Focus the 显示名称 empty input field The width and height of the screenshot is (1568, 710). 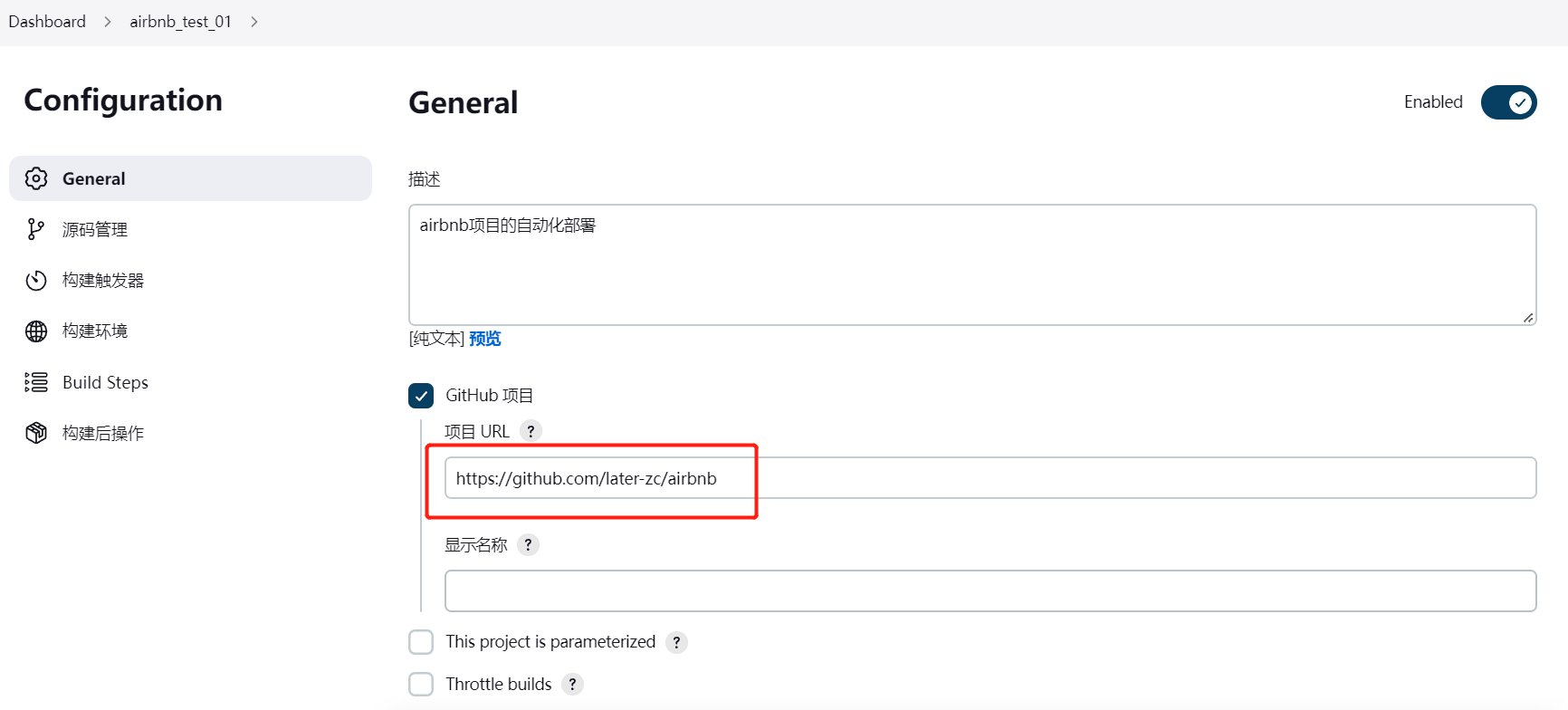coord(990,590)
